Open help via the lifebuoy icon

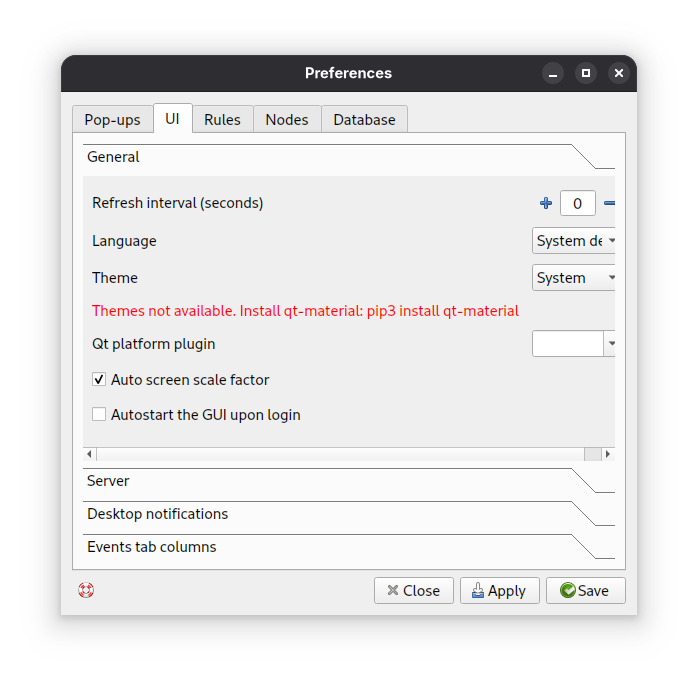[x=86, y=590]
